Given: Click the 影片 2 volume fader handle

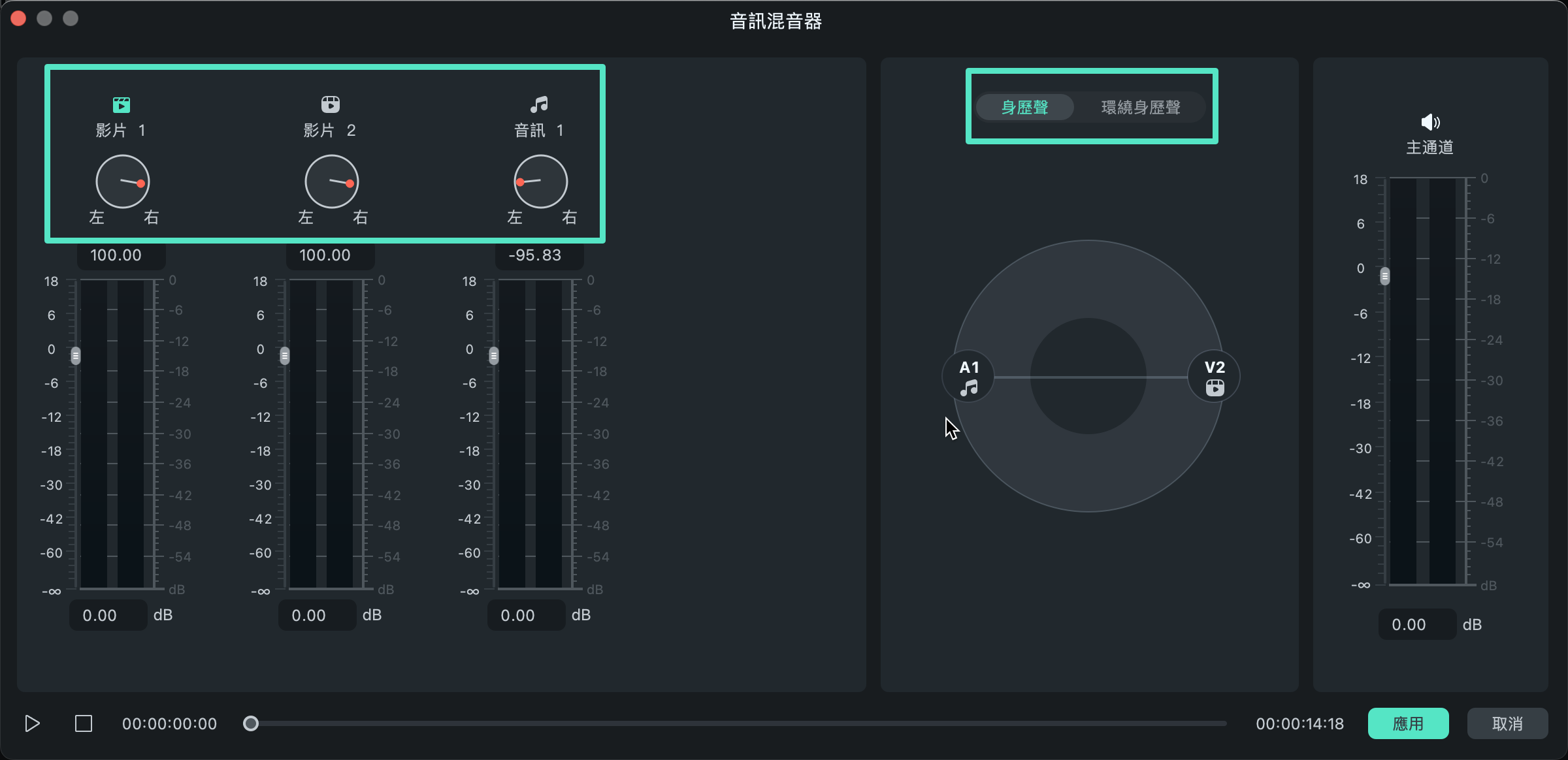Looking at the screenshot, I should pos(285,356).
